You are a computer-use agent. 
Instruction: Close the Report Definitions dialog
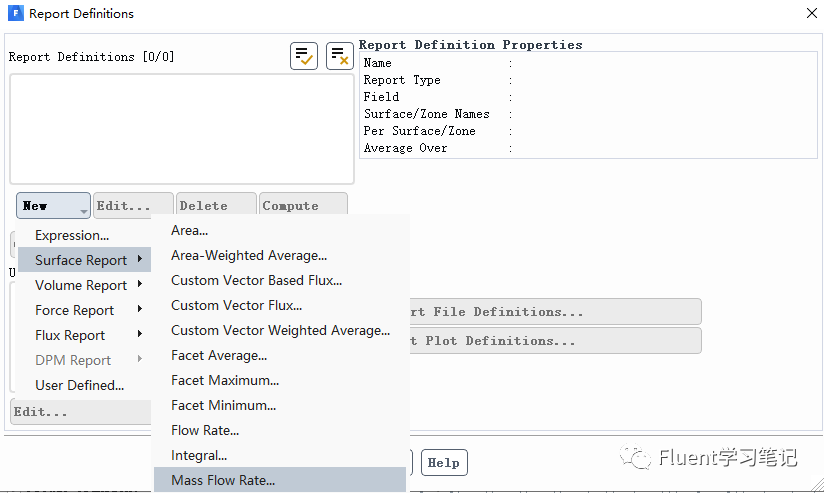point(810,14)
